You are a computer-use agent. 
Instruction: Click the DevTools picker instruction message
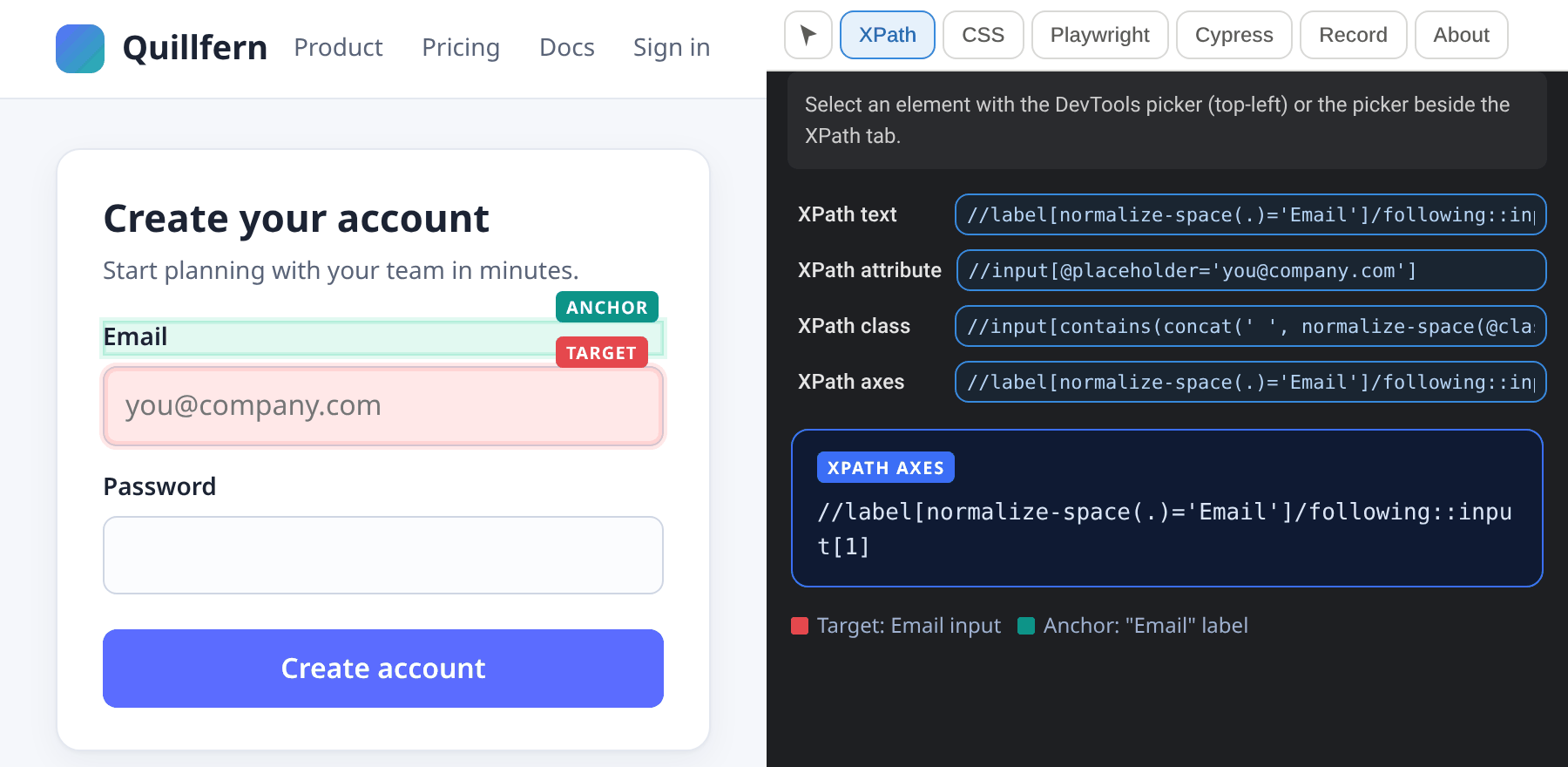pos(1167,120)
